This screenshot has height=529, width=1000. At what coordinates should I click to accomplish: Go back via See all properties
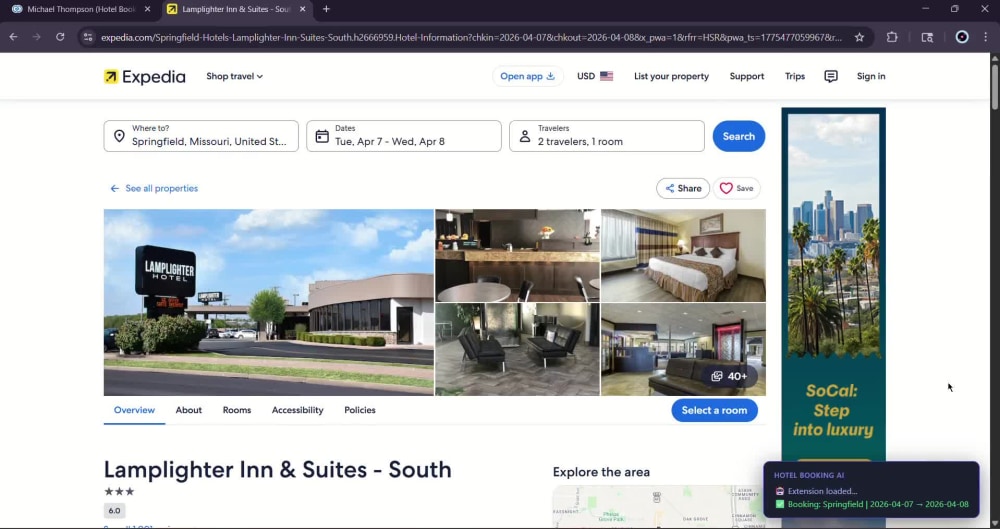click(x=154, y=188)
